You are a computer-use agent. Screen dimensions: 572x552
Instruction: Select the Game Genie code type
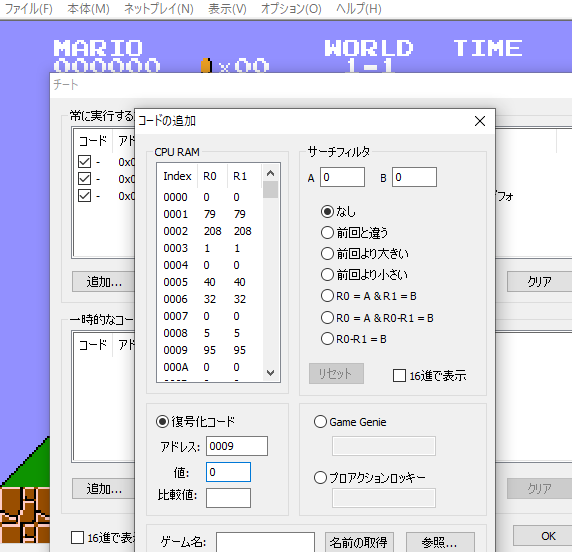coord(320,422)
